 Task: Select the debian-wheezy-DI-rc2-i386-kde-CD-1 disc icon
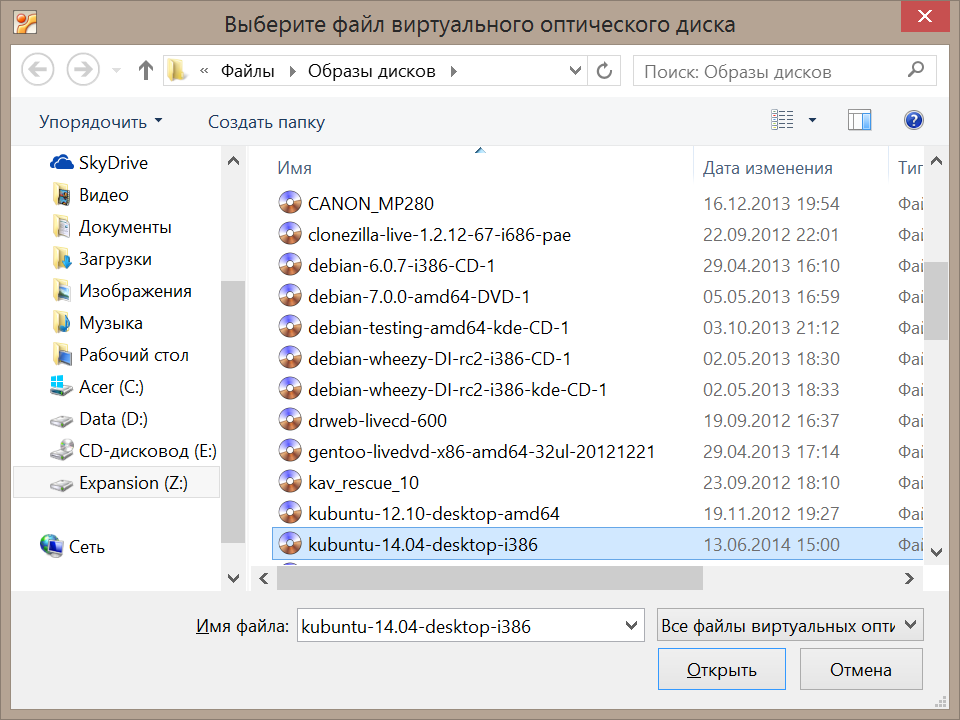[x=290, y=389]
